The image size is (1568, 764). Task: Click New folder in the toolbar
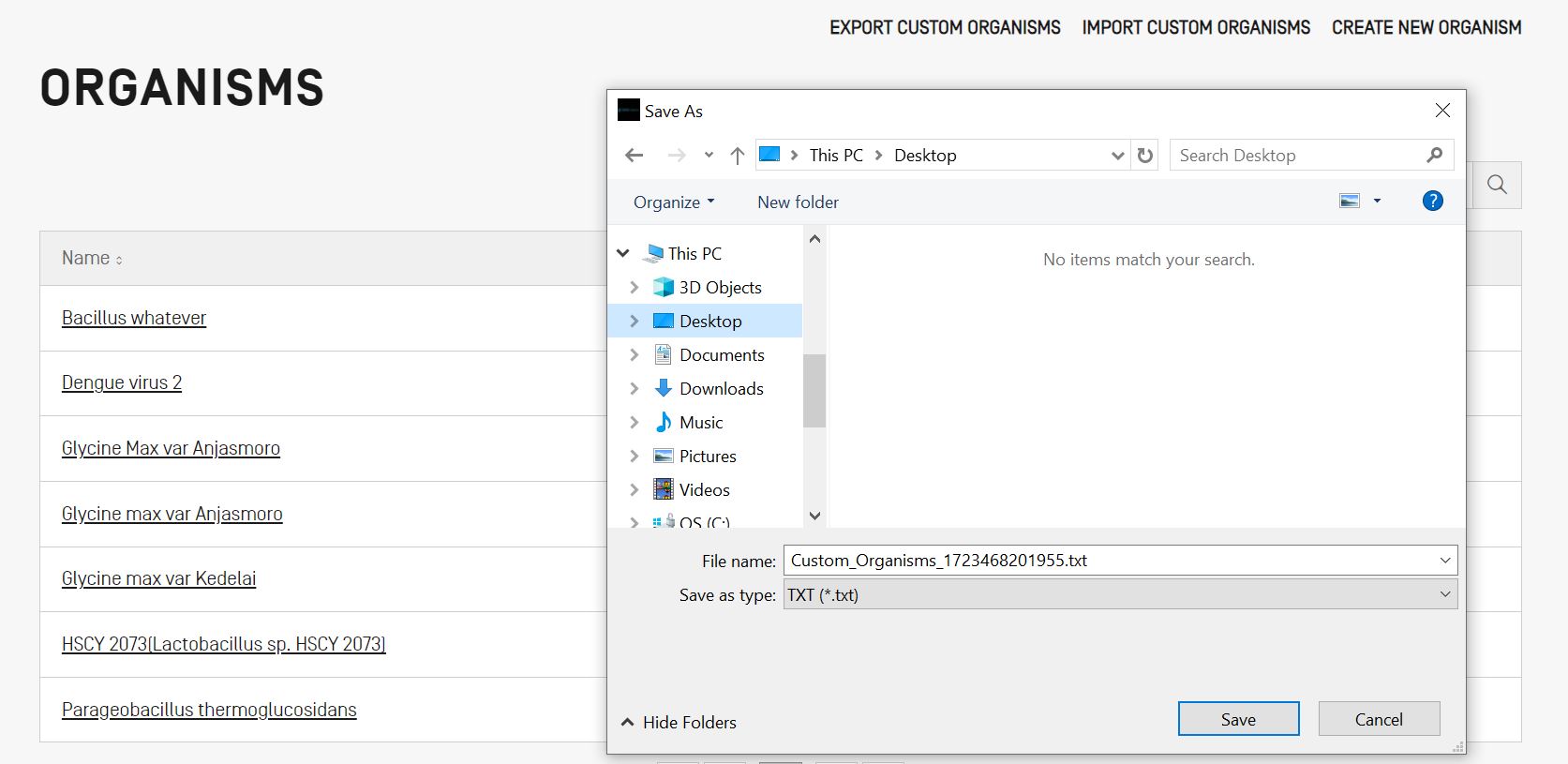click(798, 202)
